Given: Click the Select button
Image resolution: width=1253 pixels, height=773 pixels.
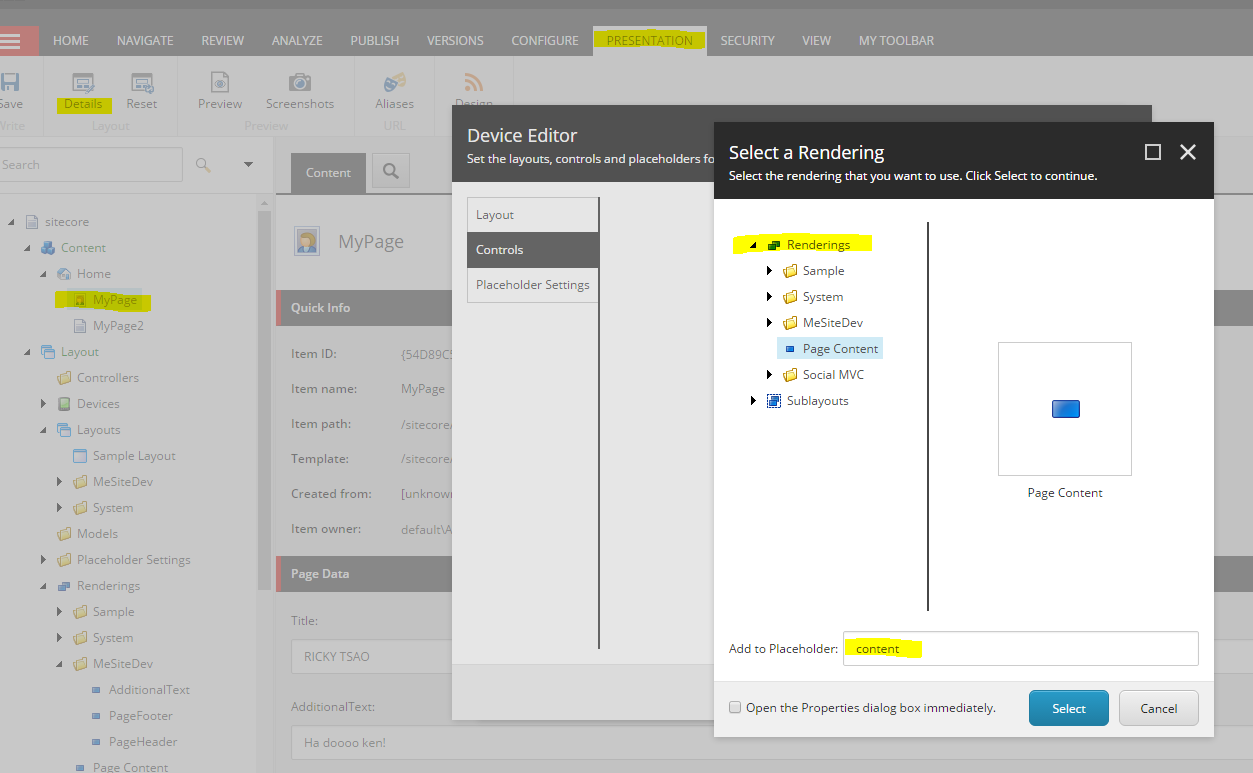Looking at the screenshot, I should point(1069,708).
